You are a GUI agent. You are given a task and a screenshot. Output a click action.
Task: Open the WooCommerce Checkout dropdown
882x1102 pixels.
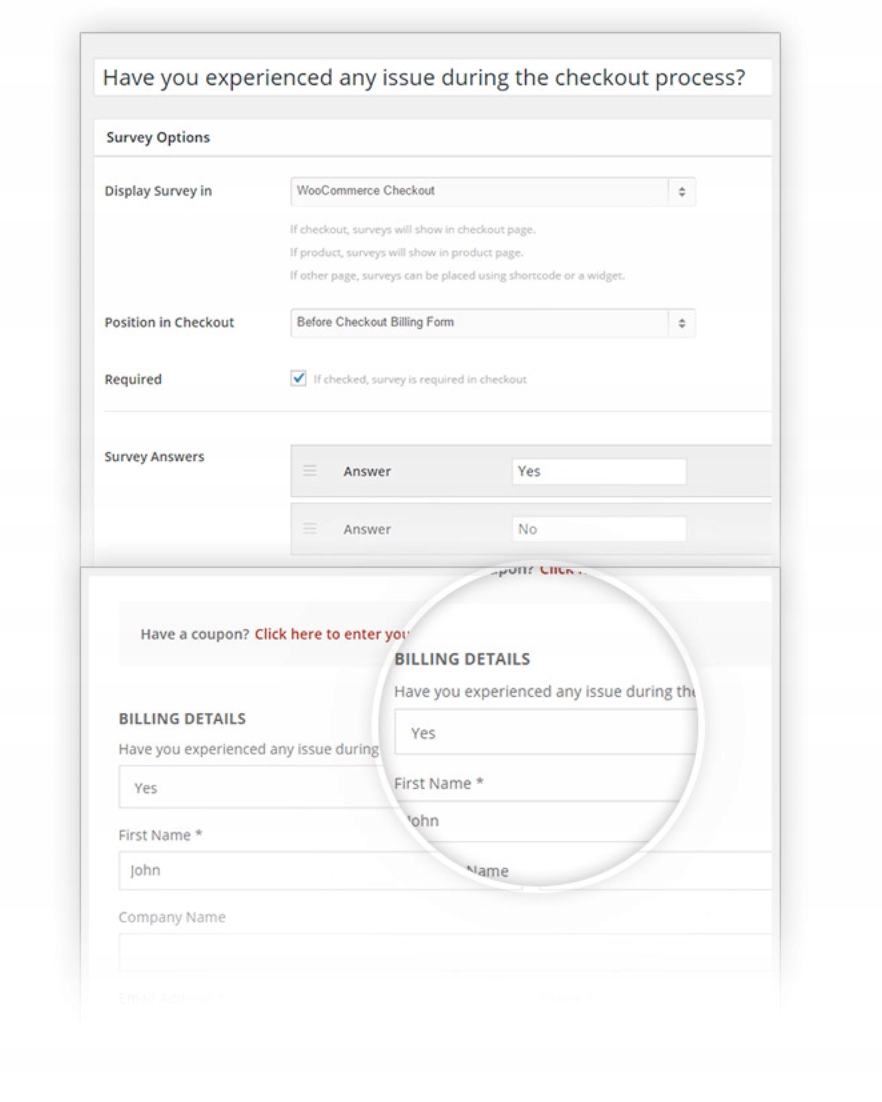pos(480,191)
